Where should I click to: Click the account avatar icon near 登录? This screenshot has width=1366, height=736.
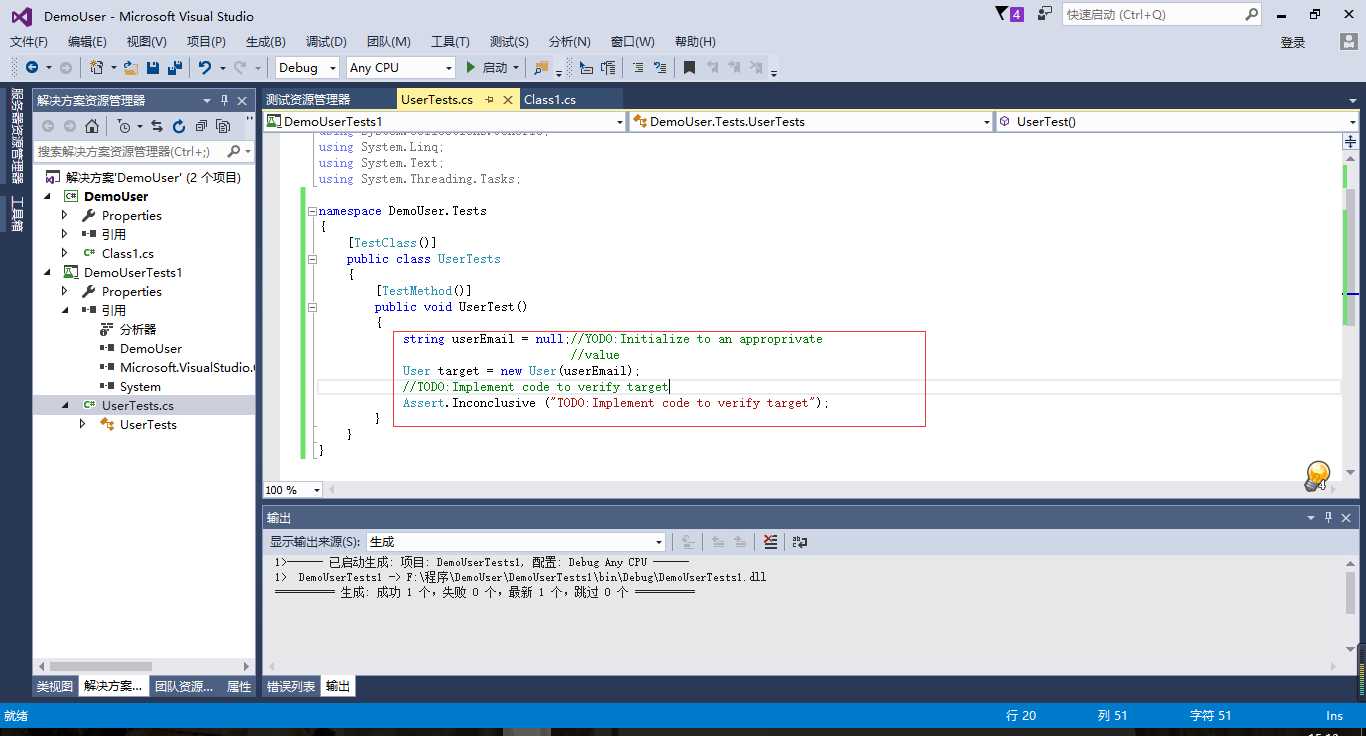pyautogui.click(x=1349, y=42)
